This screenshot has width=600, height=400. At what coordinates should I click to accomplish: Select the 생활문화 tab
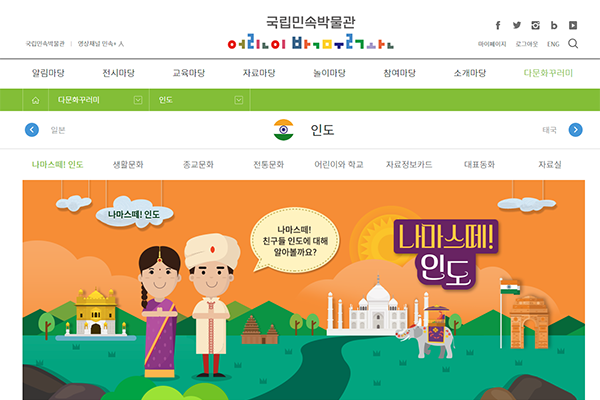pyautogui.click(x=128, y=165)
